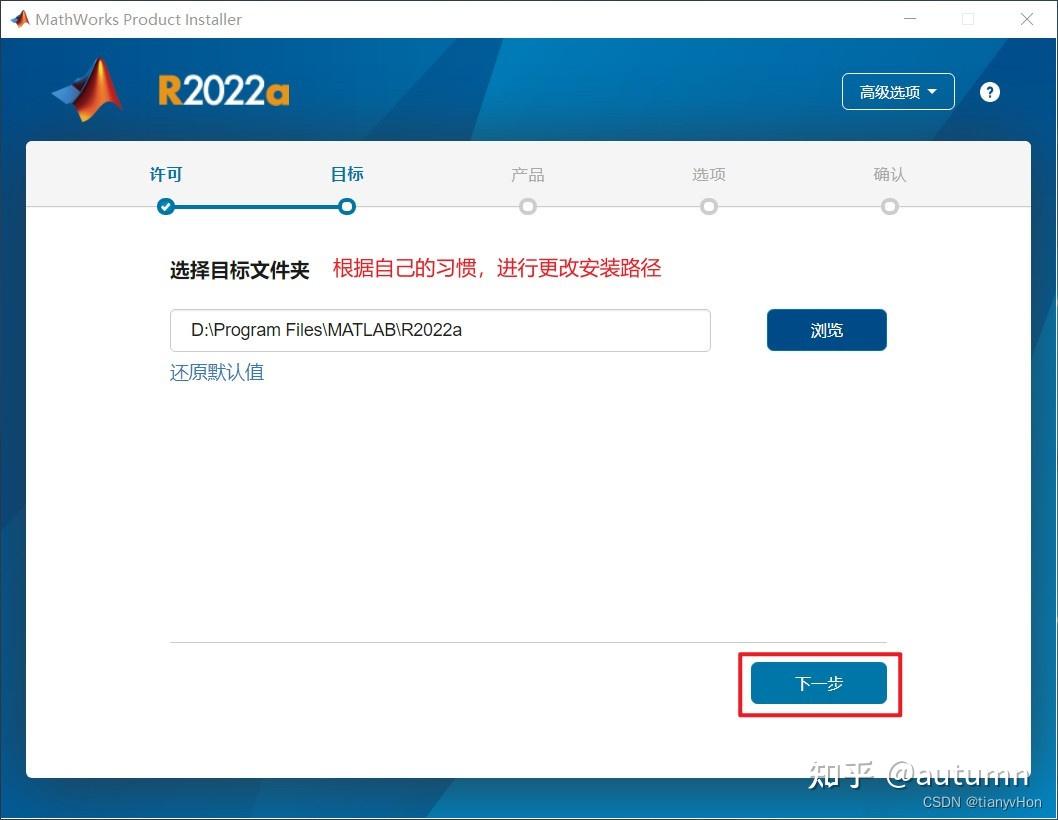The image size is (1058, 820).
Task: Click the 目标 step indicator circle
Action: tap(347, 207)
